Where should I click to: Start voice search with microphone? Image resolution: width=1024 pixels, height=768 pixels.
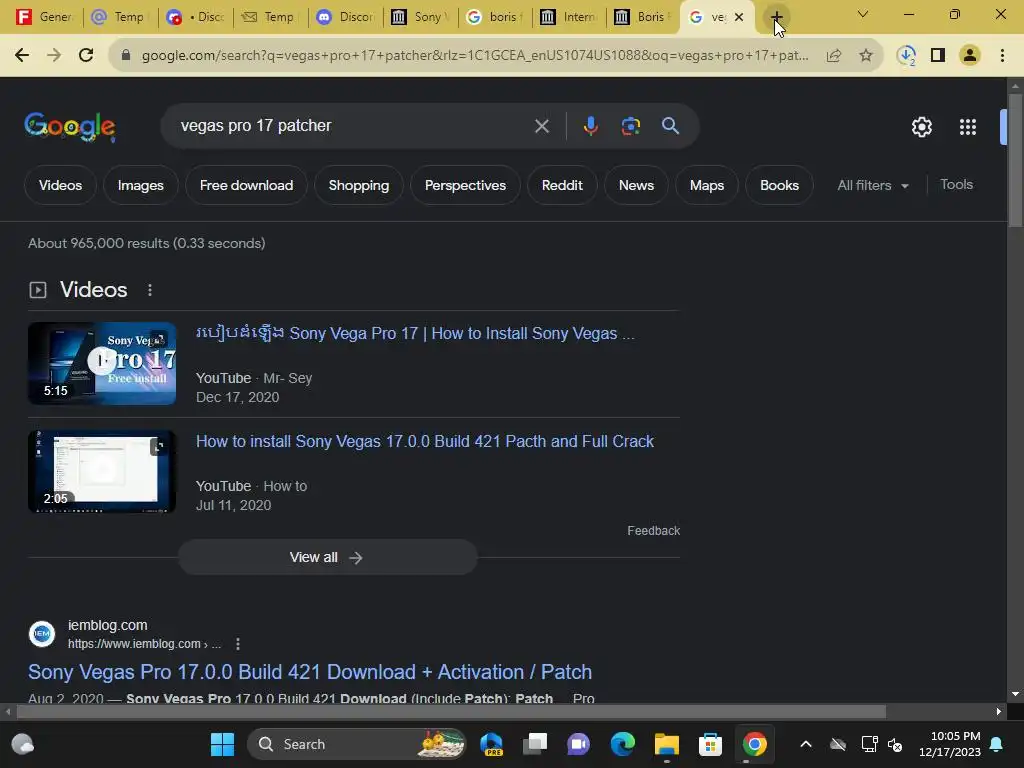pos(590,126)
